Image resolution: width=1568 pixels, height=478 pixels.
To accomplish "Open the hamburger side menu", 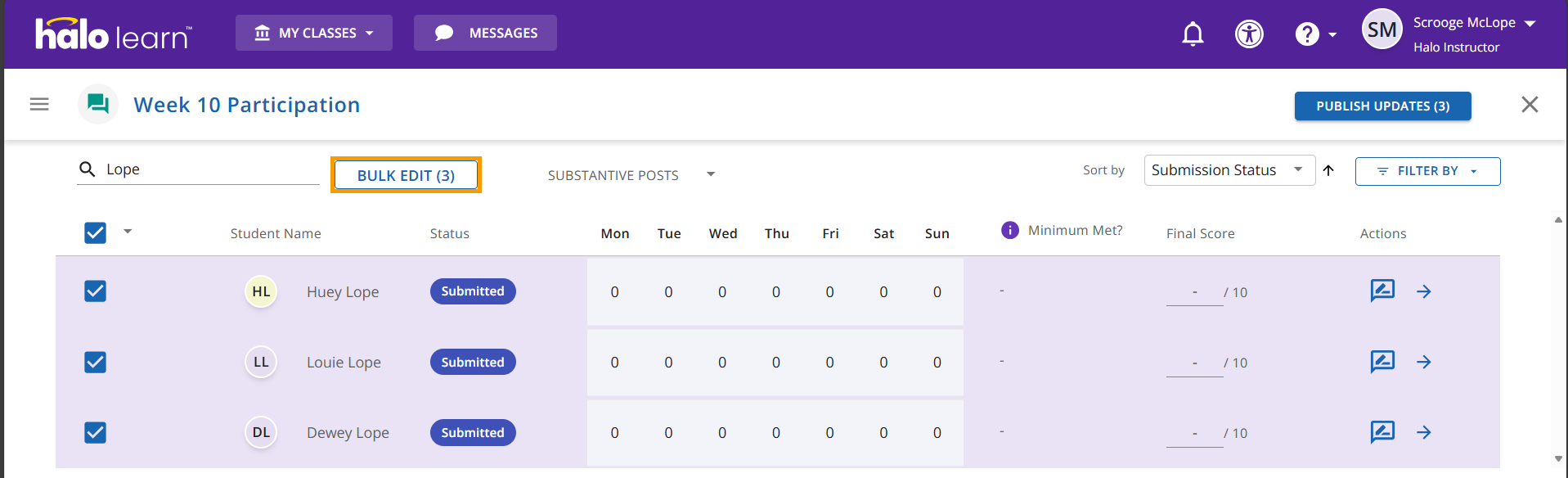I will [x=39, y=105].
